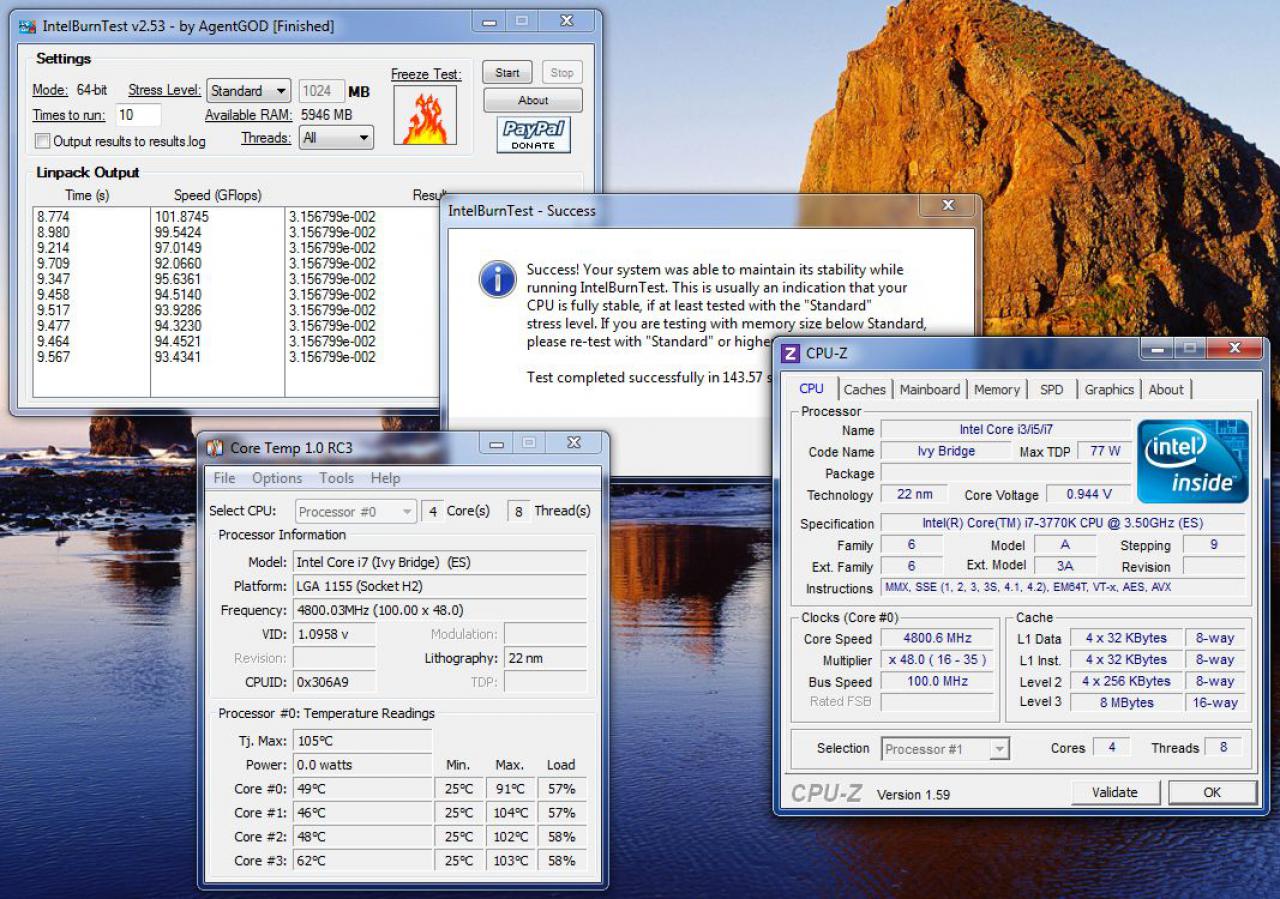Screen dimensions: 1280x899
Task: Open the Threads All dropdown
Action: [336, 138]
